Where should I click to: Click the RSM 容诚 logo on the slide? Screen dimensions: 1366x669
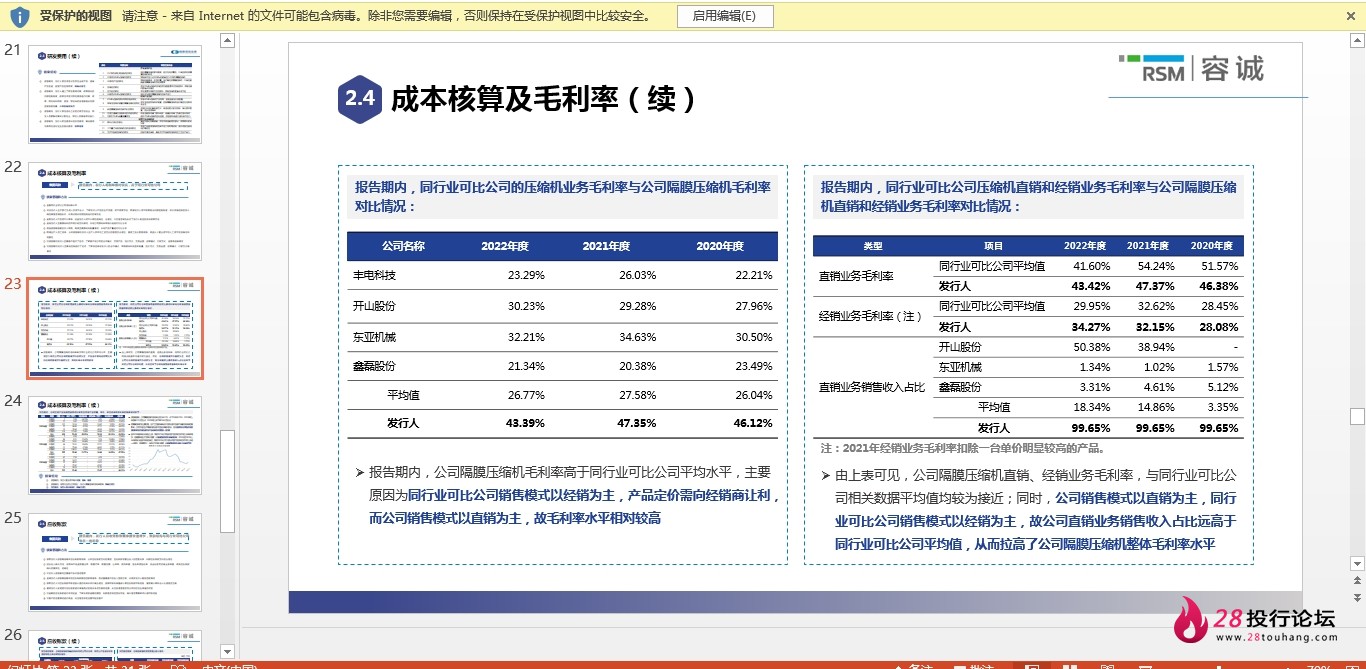(x=1192, y=68)
